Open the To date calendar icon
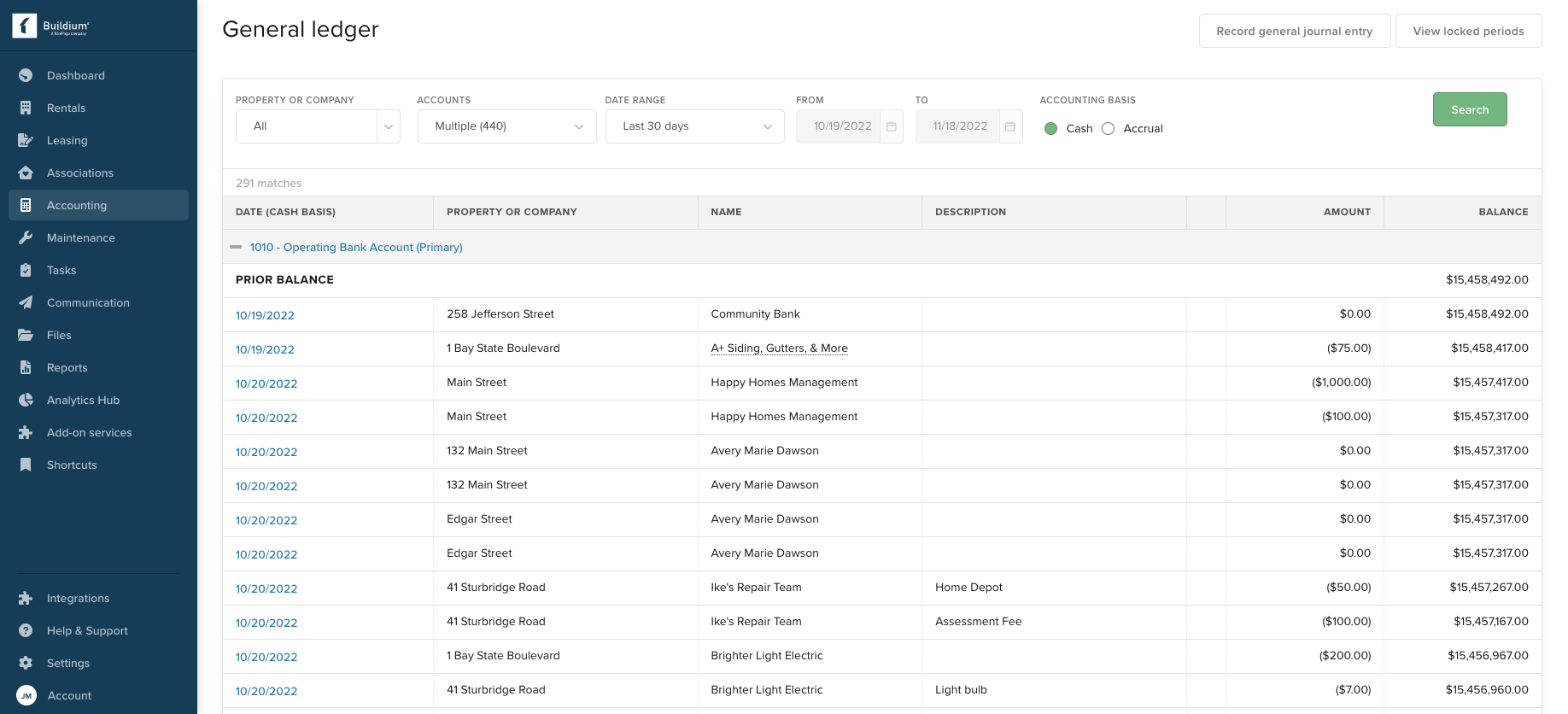This screenshot has height=714, width=1568. 1010,126
